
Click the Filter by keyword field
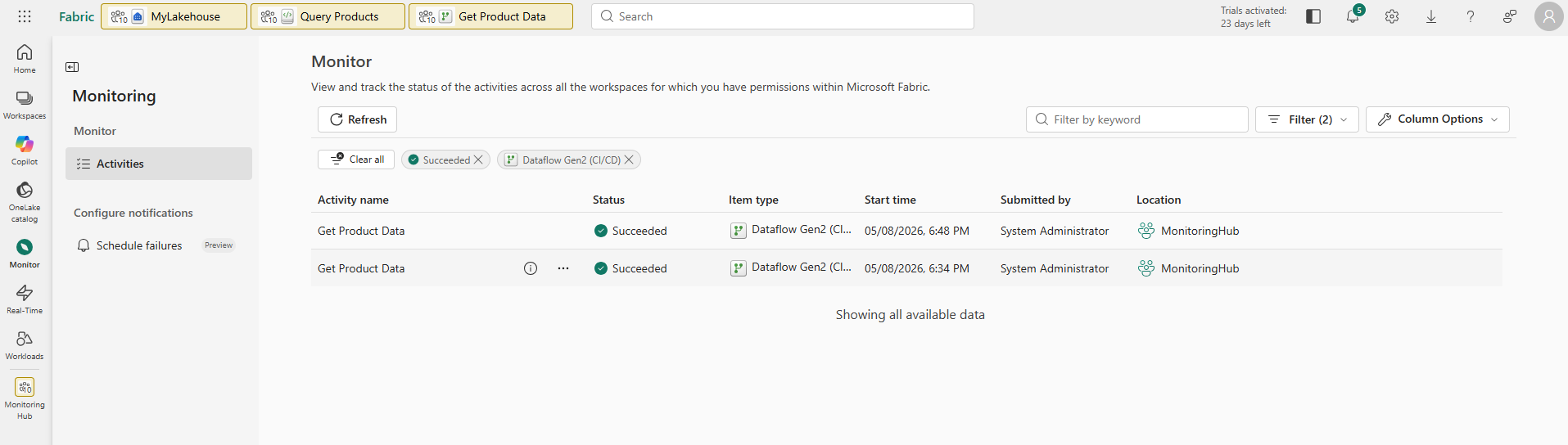[x=1137, y=119]
